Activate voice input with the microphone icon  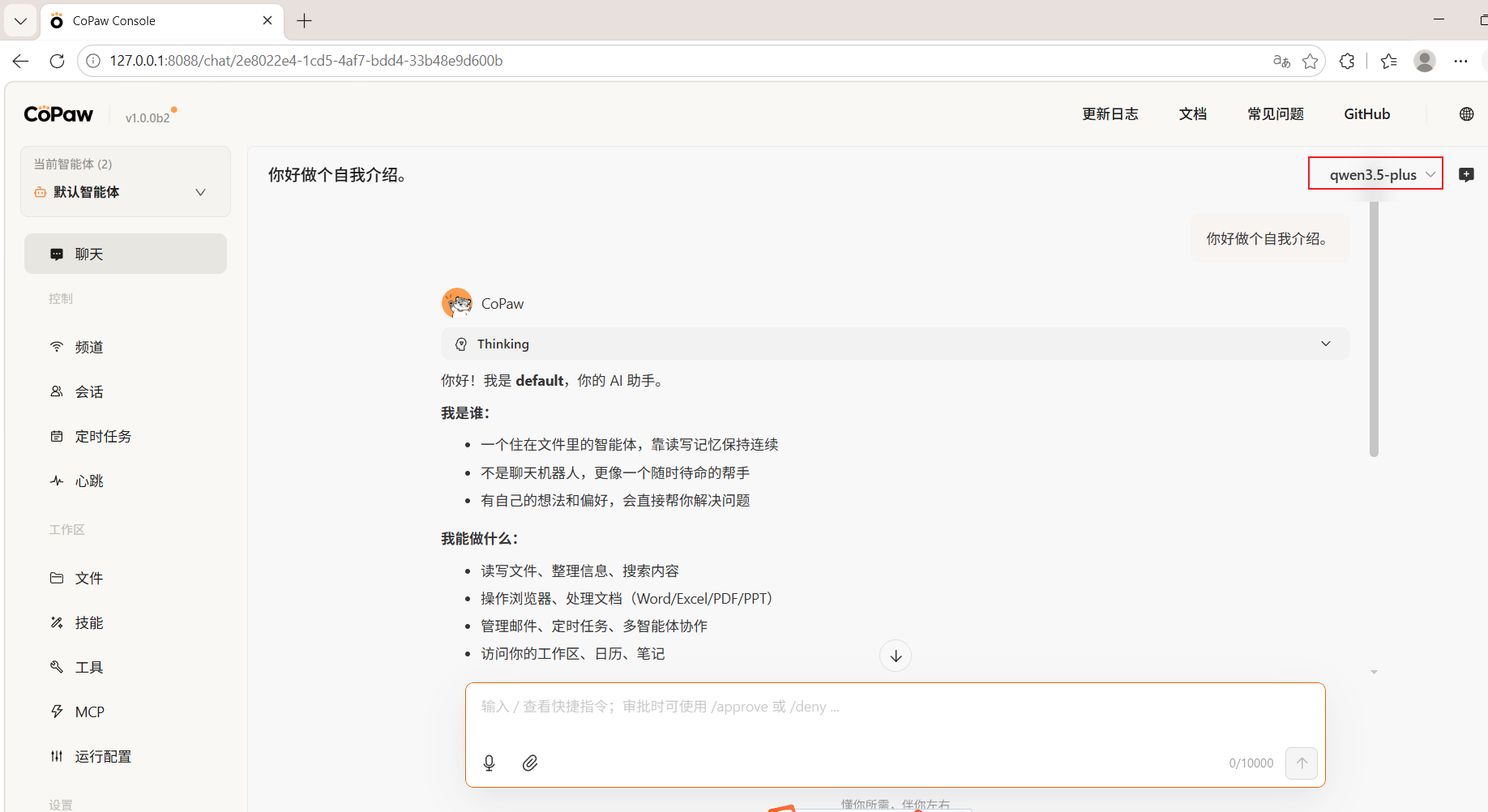click(489, 763)
